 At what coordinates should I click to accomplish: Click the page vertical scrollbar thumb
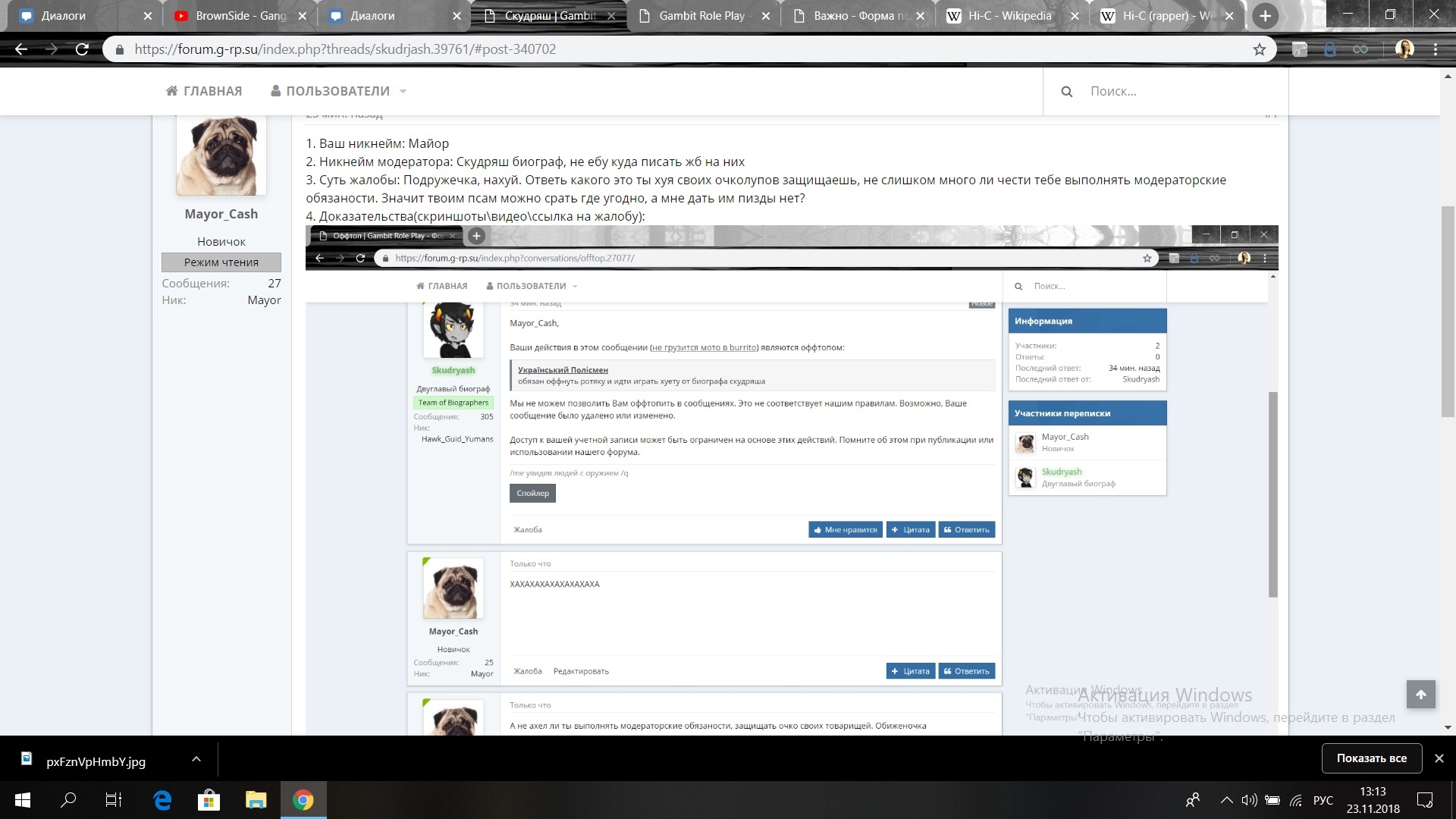pyautogui.click(x=1448, y=311)
